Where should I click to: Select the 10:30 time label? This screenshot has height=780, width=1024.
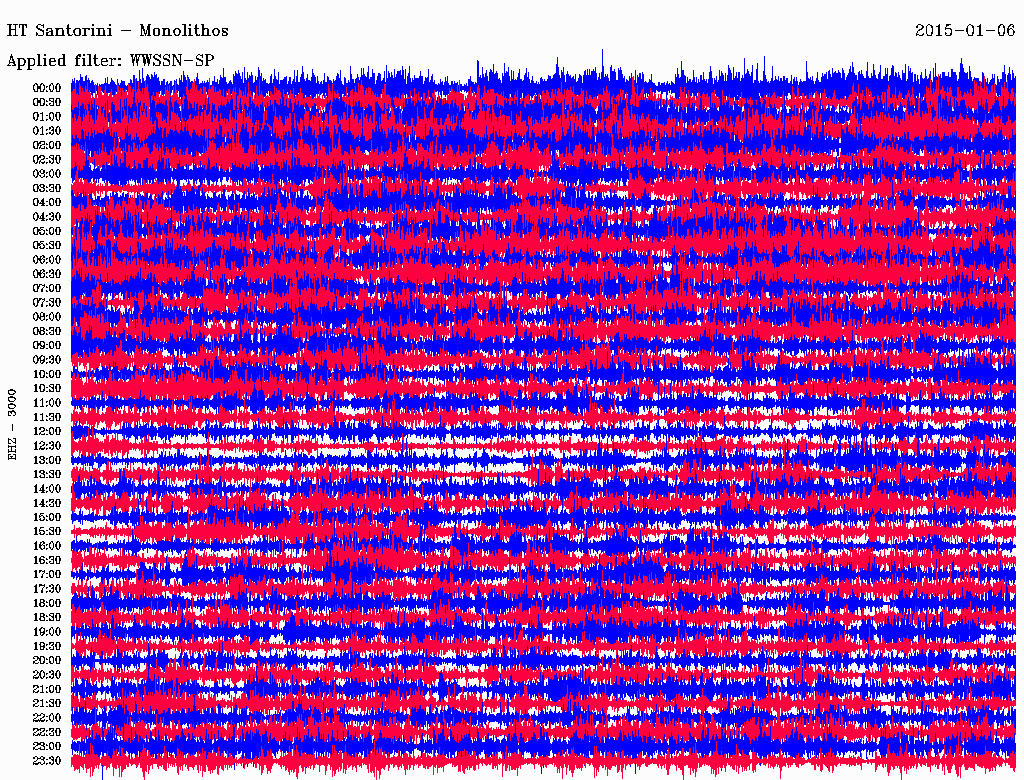(x=47, y=388)
